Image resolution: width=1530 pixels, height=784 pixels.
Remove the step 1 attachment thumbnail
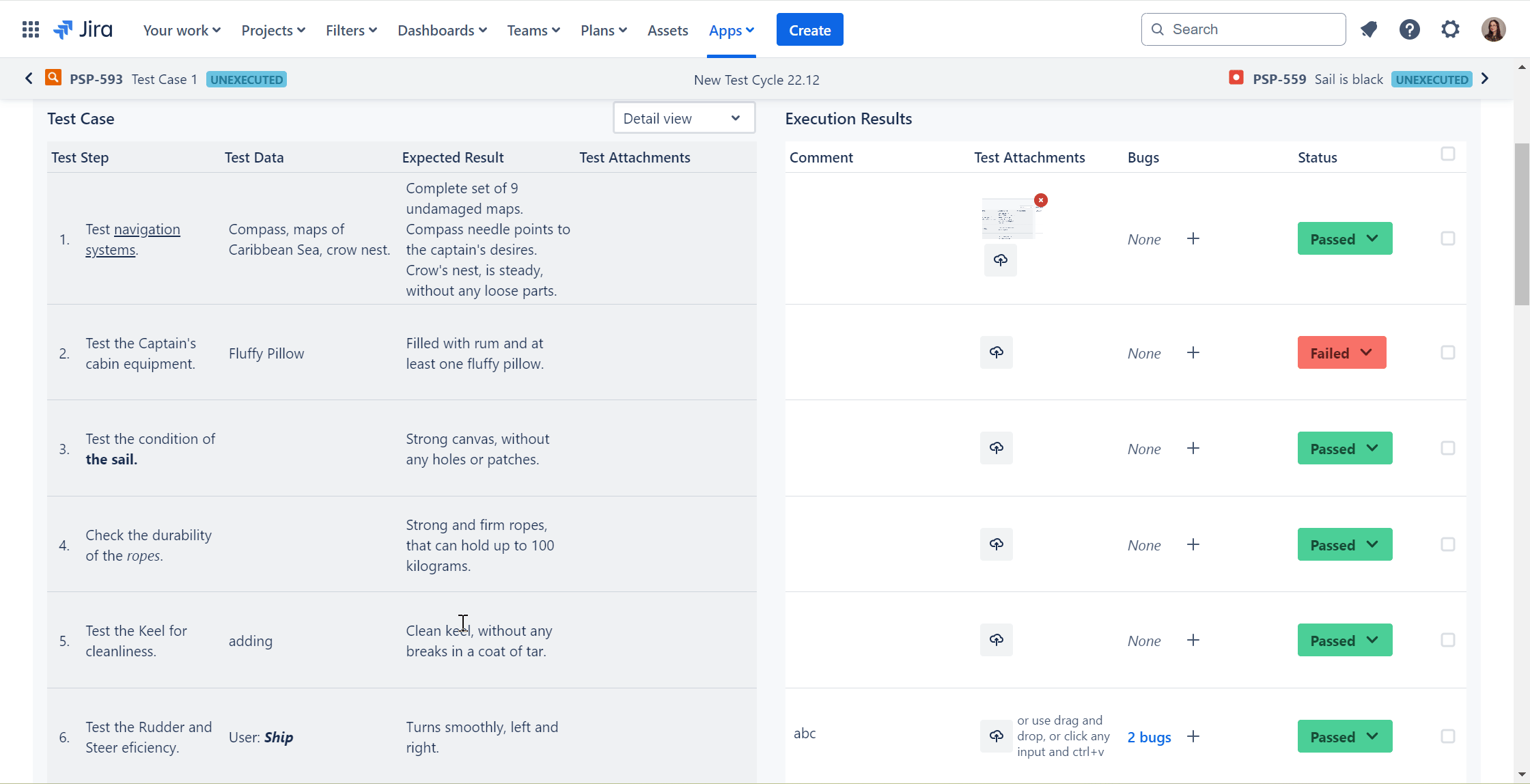pos(1041,200)
